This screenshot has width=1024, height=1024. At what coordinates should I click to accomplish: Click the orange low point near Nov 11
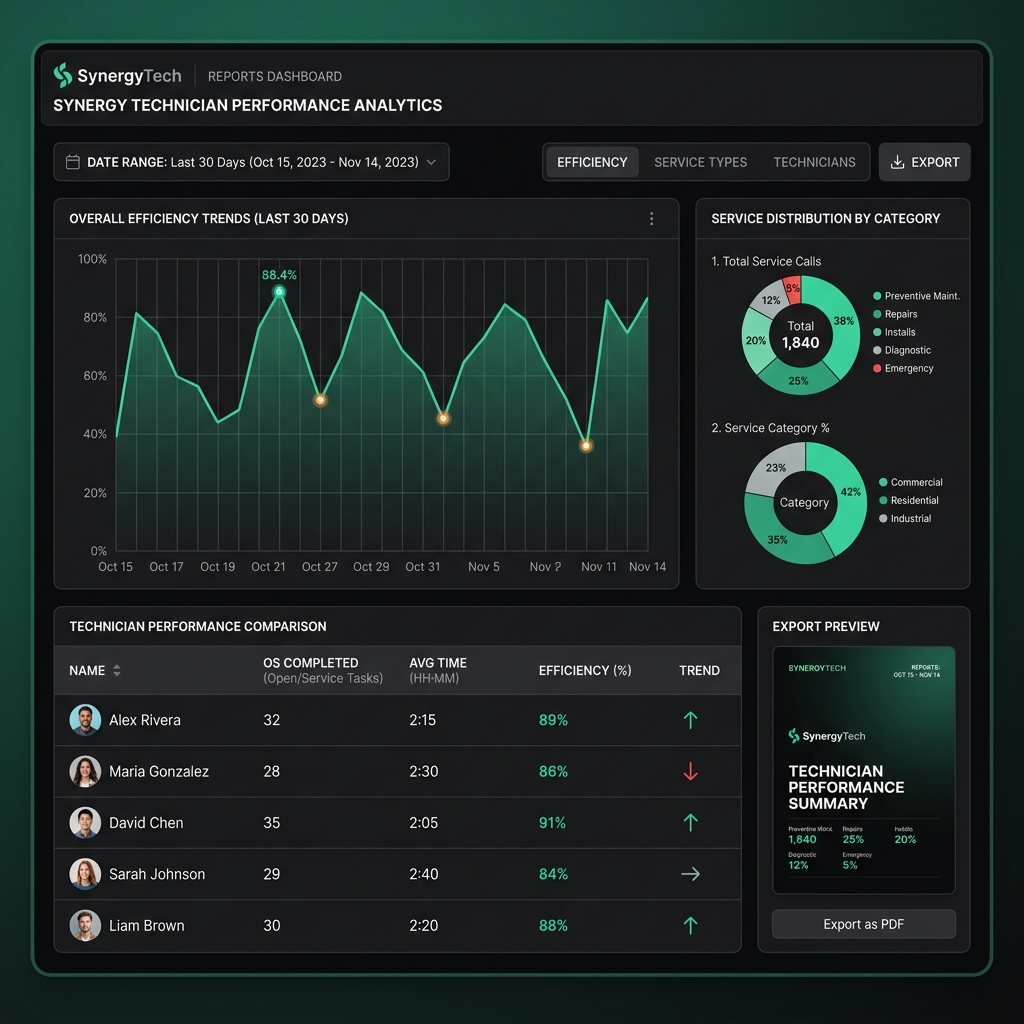pos(586,446)
